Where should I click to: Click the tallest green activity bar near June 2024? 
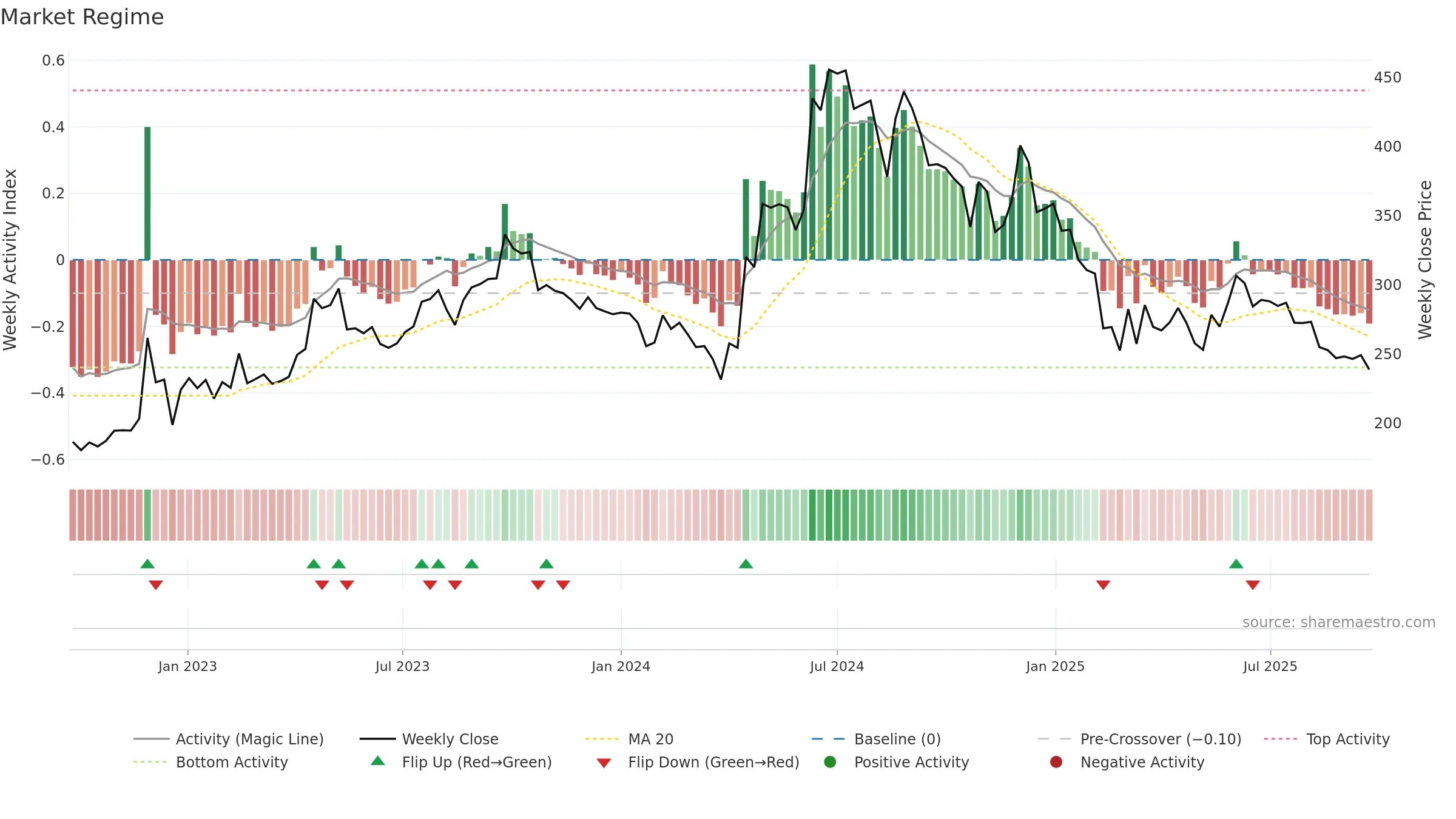click(812, 162)
